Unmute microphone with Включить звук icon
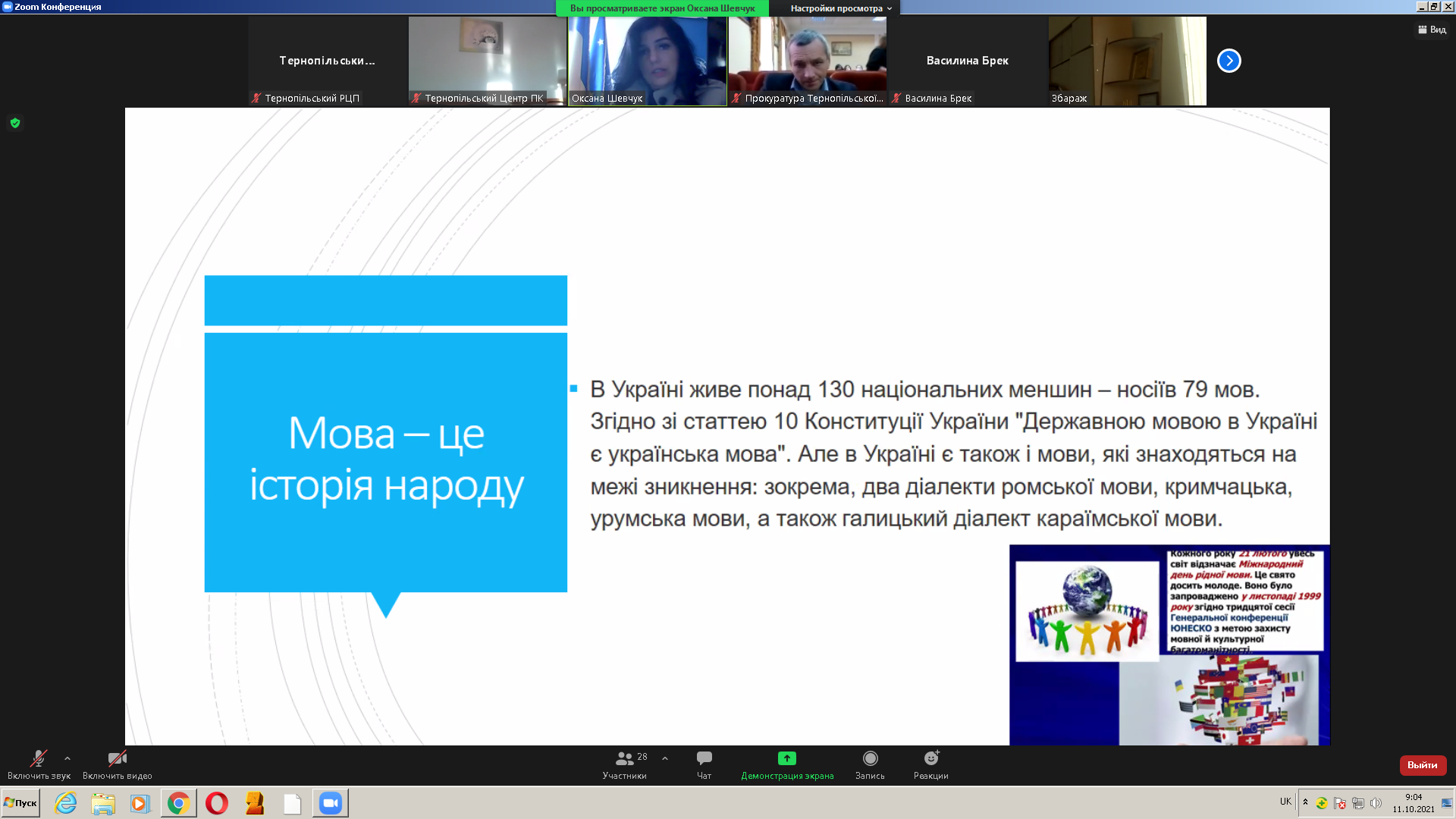 39,764
